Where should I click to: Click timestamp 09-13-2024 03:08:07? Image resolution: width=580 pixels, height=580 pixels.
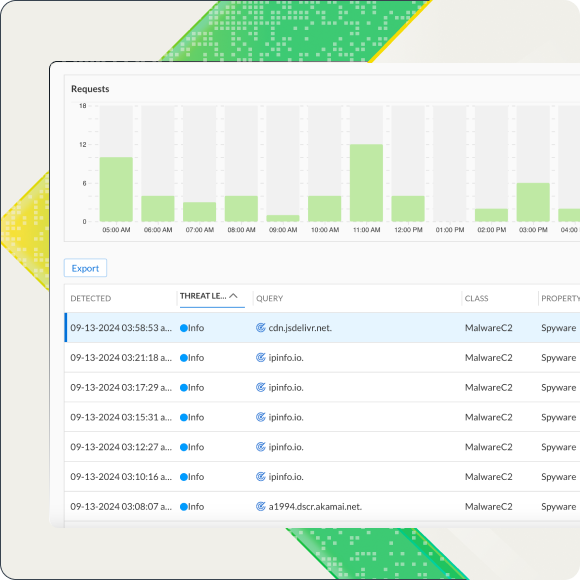(121, 506)
